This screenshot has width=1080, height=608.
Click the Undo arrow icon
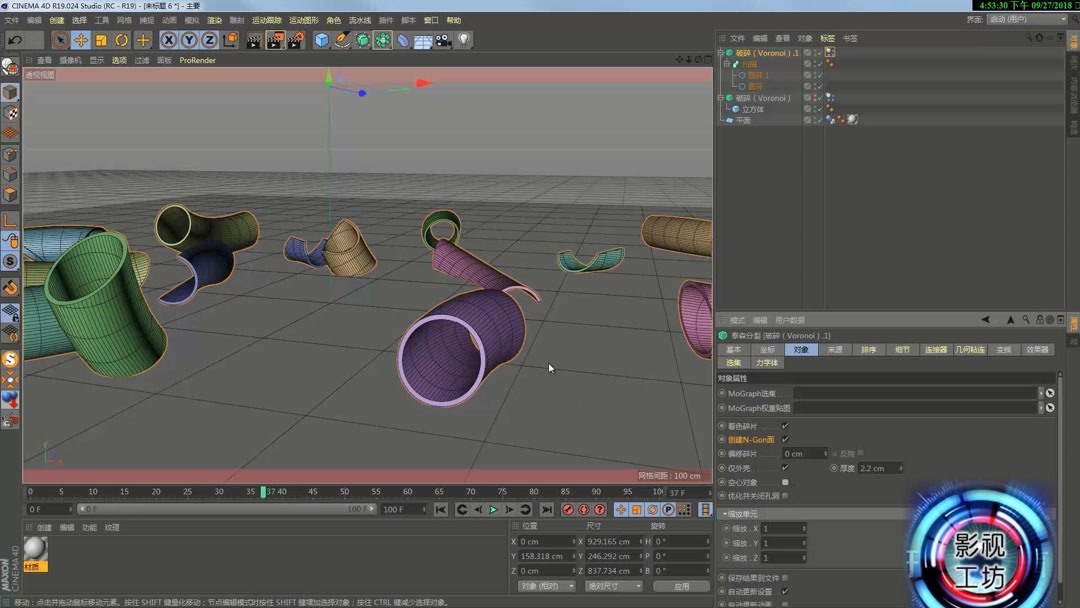point(15,39)
